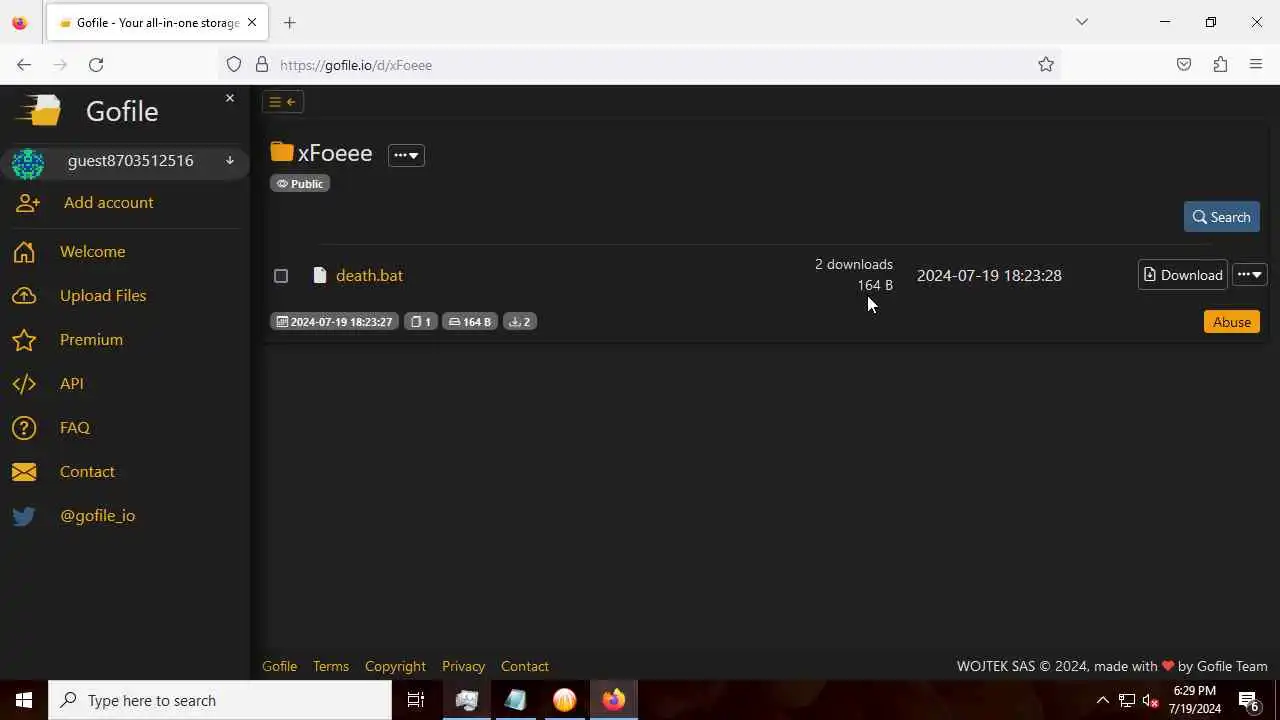This screenshot has height=720, width=1280.
Task: Click the Welcome home icon in sidebar
Action: 24,252
